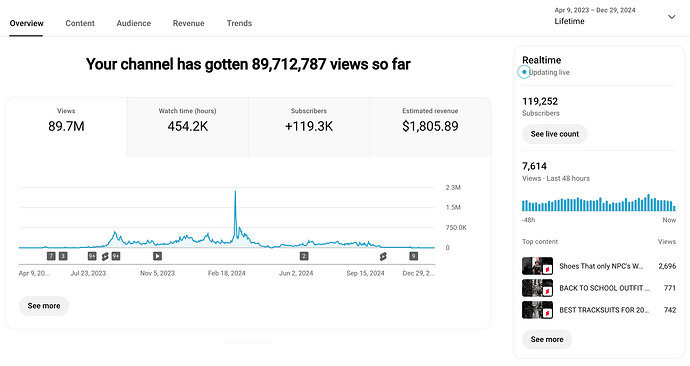Click See more in the Realtime panel
The width and height of the screenshot is (690, 366).
(x=547, y=339)
